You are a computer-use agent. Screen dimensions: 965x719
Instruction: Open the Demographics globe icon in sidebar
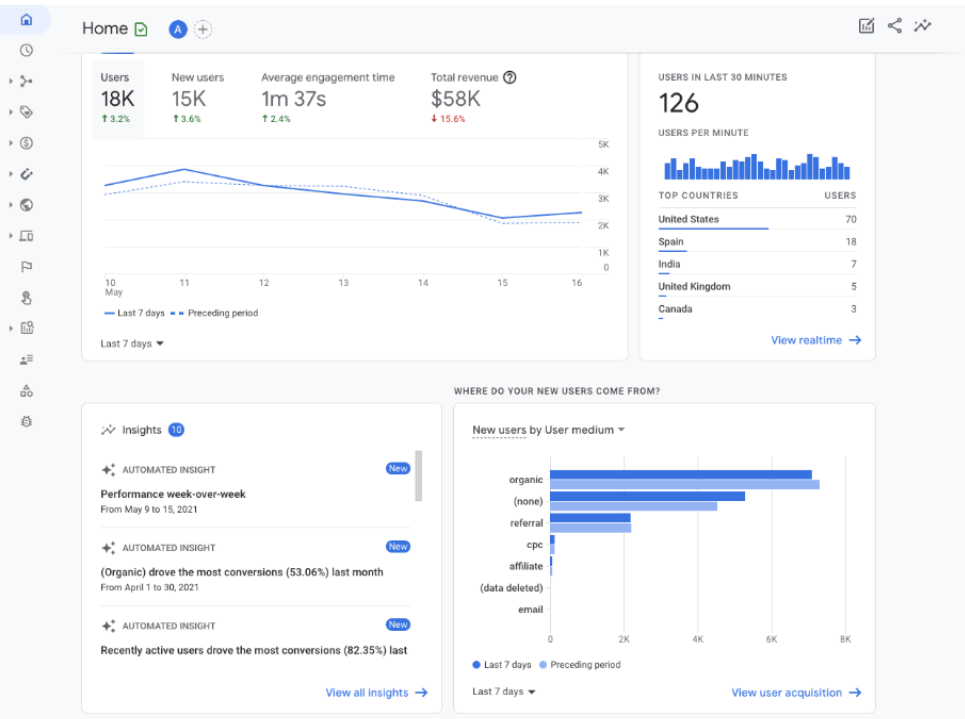coord(26,205)
